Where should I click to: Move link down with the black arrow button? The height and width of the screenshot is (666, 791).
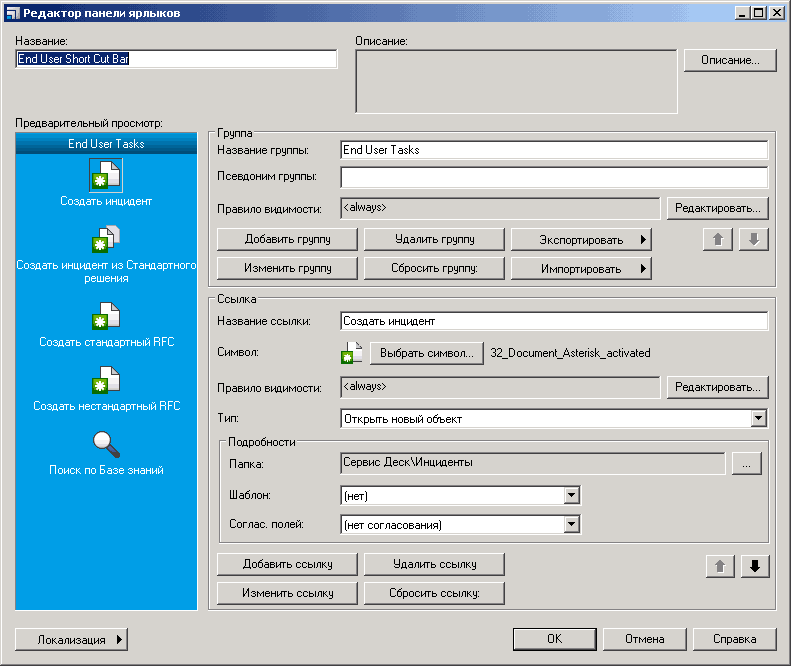(x=755, y=566)
